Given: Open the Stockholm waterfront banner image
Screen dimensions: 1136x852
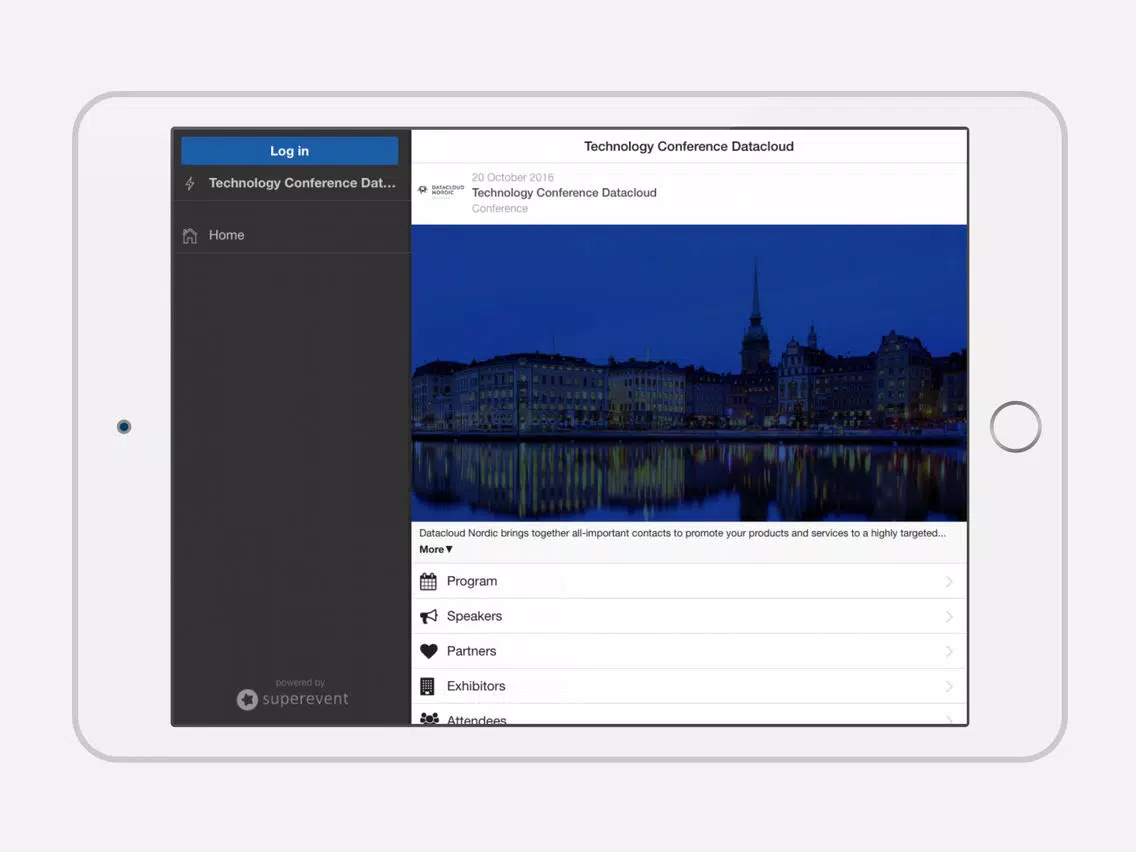Looking at the screenshot, I should [x=689, y=373].
